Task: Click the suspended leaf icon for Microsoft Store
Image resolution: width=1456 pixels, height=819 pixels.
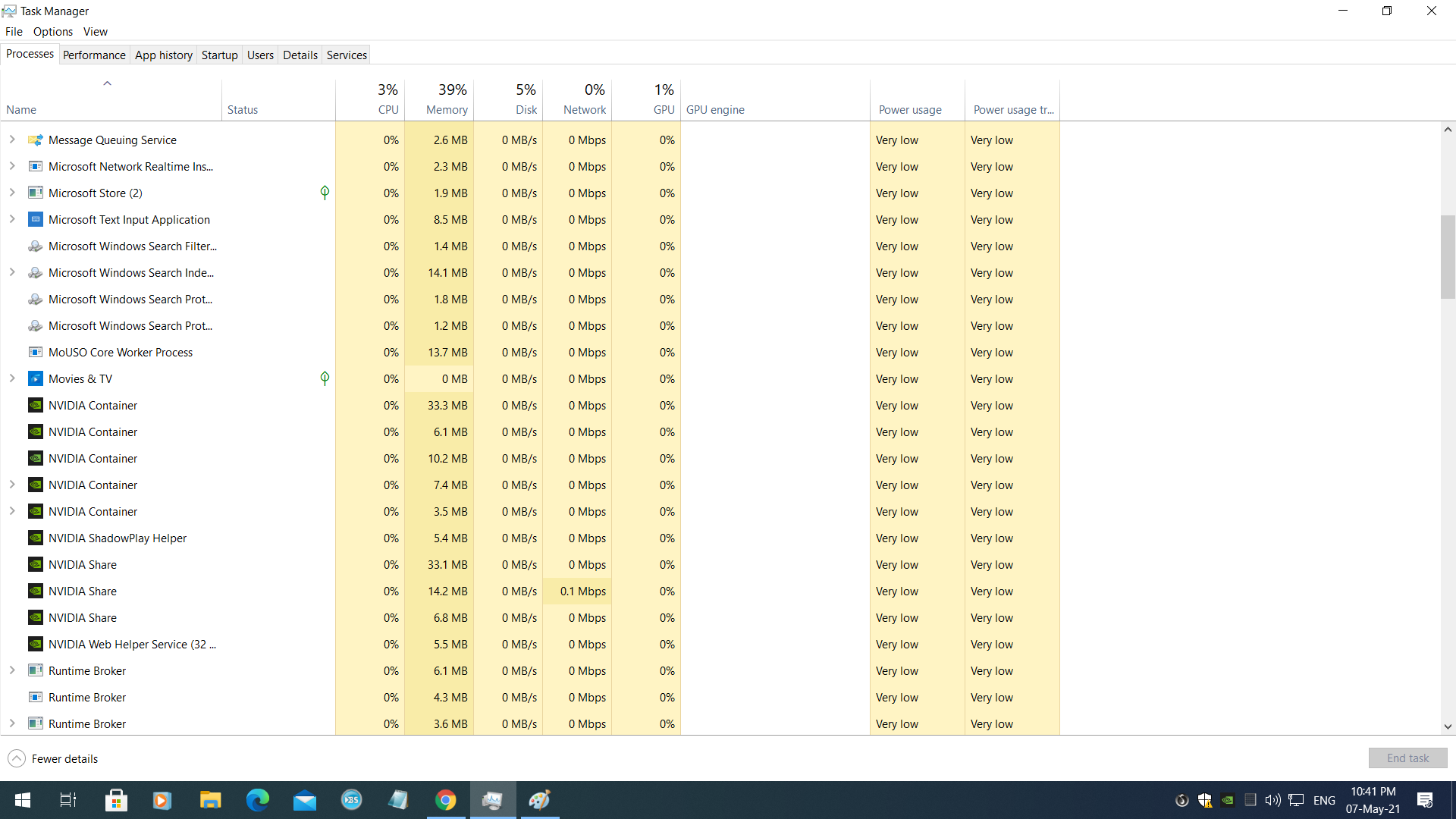Action: click(x=325, y=193)
